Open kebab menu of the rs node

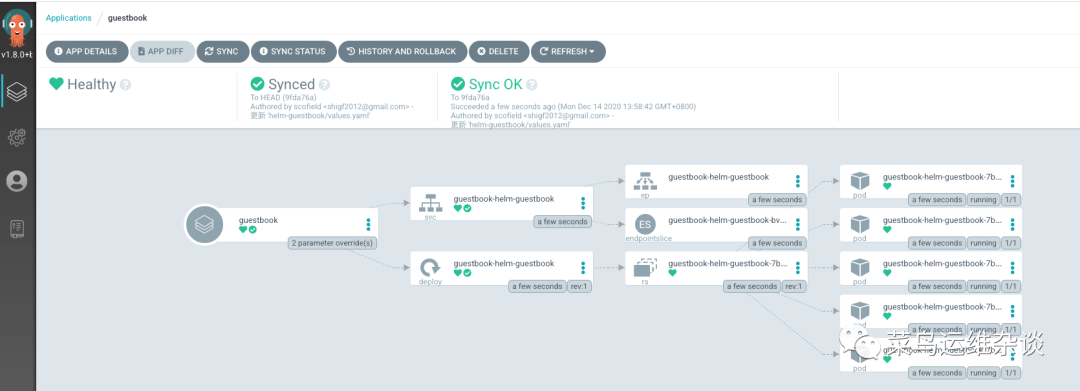(x=798, y=267)
